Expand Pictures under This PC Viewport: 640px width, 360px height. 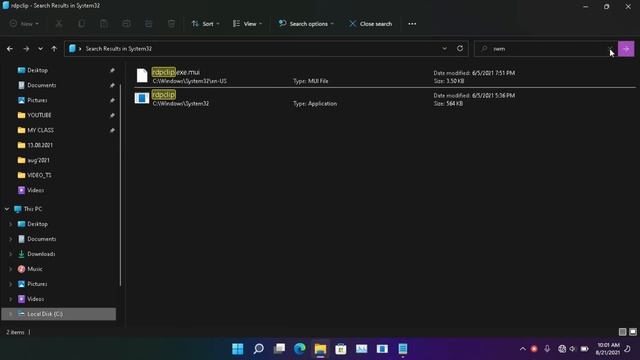point(11,284)
